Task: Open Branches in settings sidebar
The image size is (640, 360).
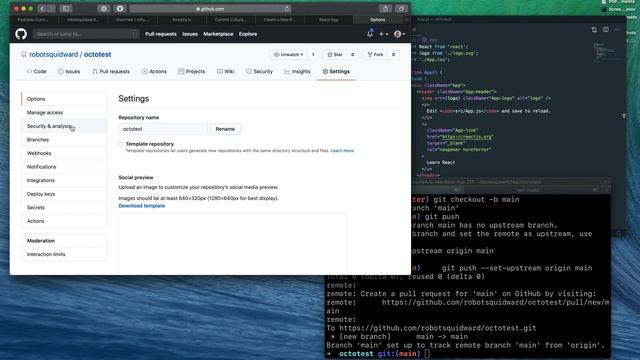Action: [x=64, y=140]
